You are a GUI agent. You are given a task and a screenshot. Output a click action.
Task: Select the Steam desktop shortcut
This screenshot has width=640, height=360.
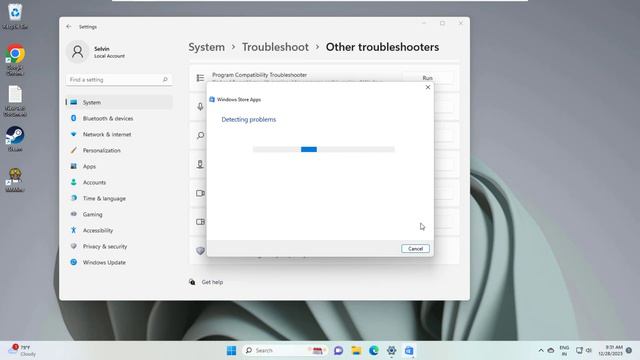[x=15, y=139]
